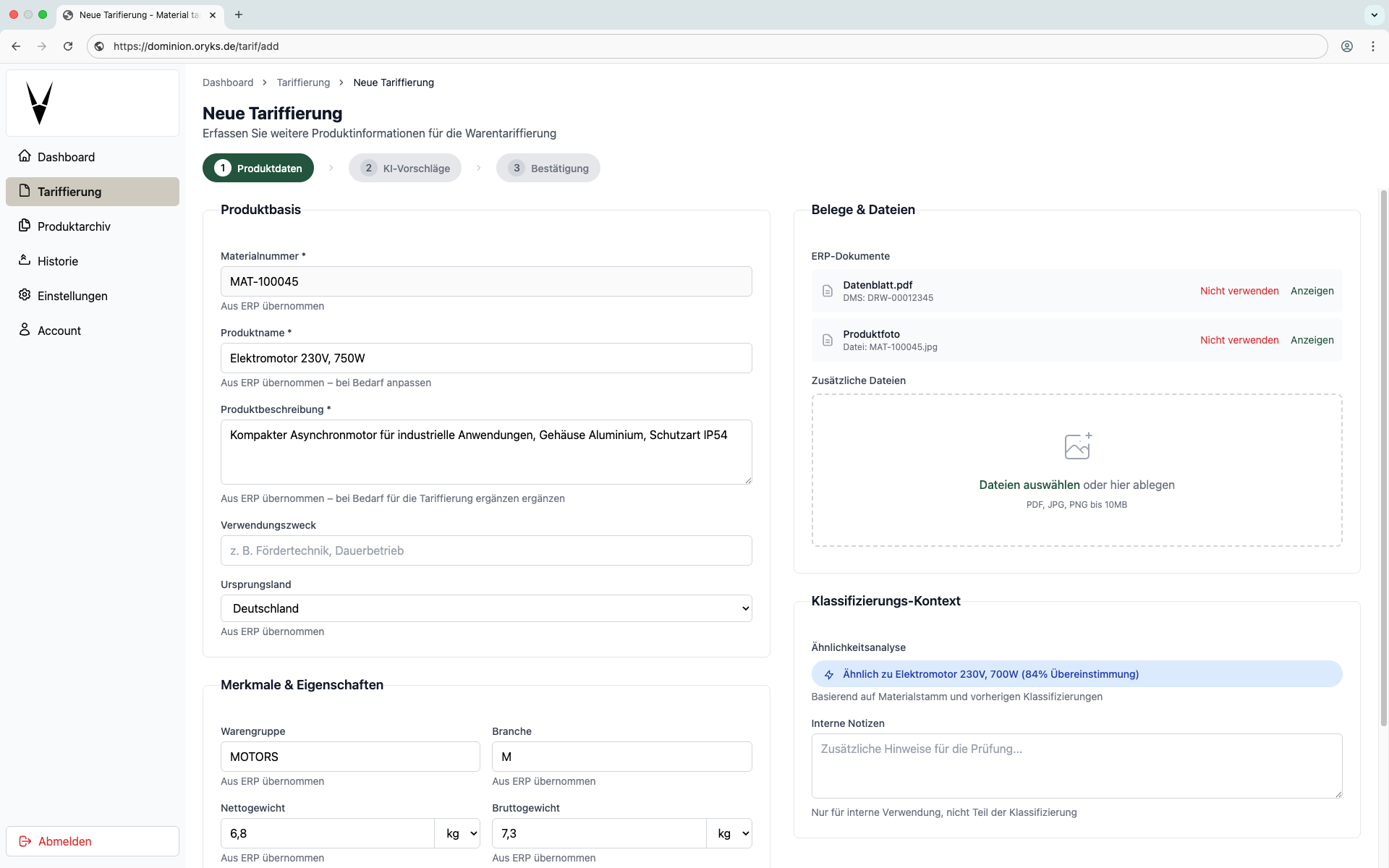Focus the Verwendungszweck input field
1389x868 pixels.
click(x=486, y=550)
